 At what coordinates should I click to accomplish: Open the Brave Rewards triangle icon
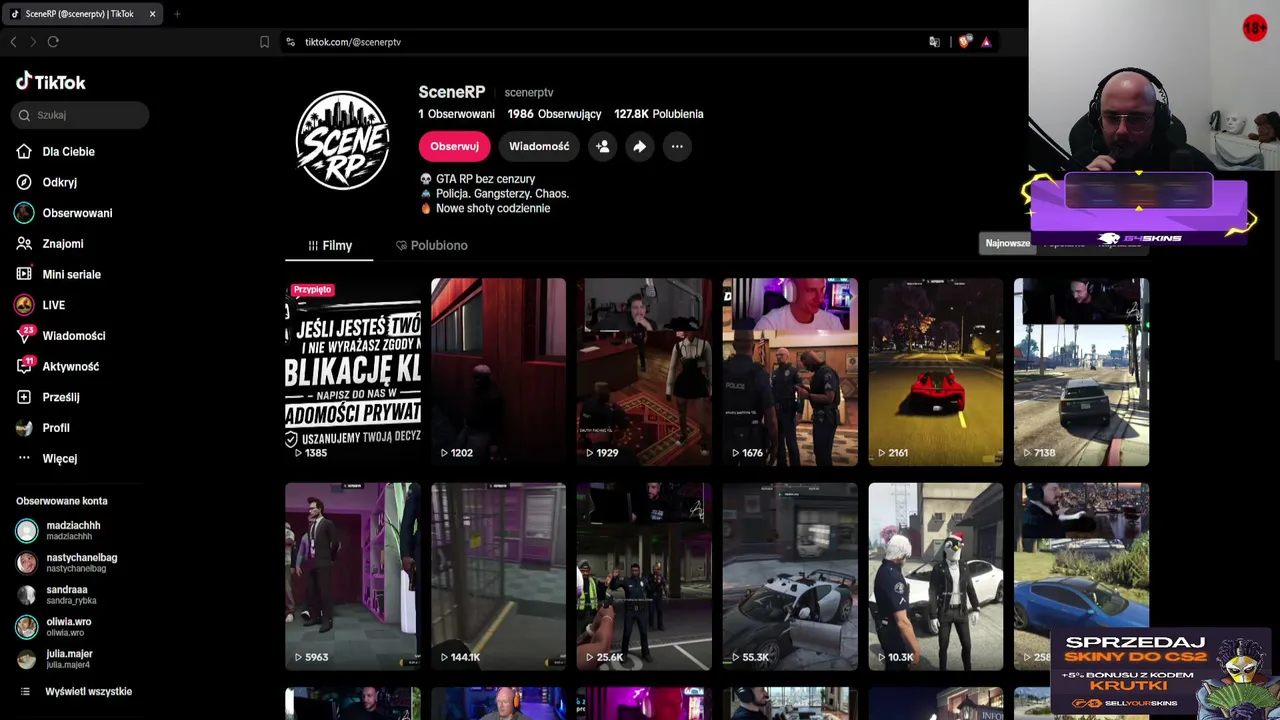click(x=986, y=42)
